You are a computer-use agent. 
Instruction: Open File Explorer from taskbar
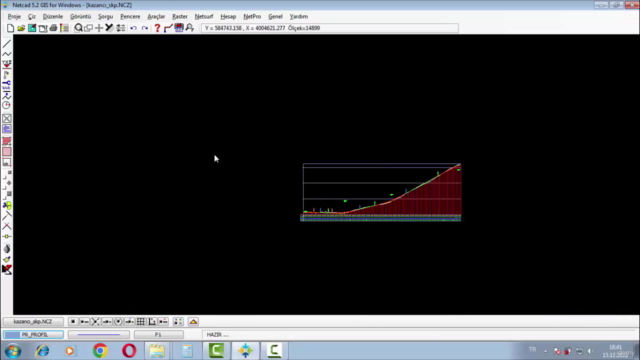point(157,351)
